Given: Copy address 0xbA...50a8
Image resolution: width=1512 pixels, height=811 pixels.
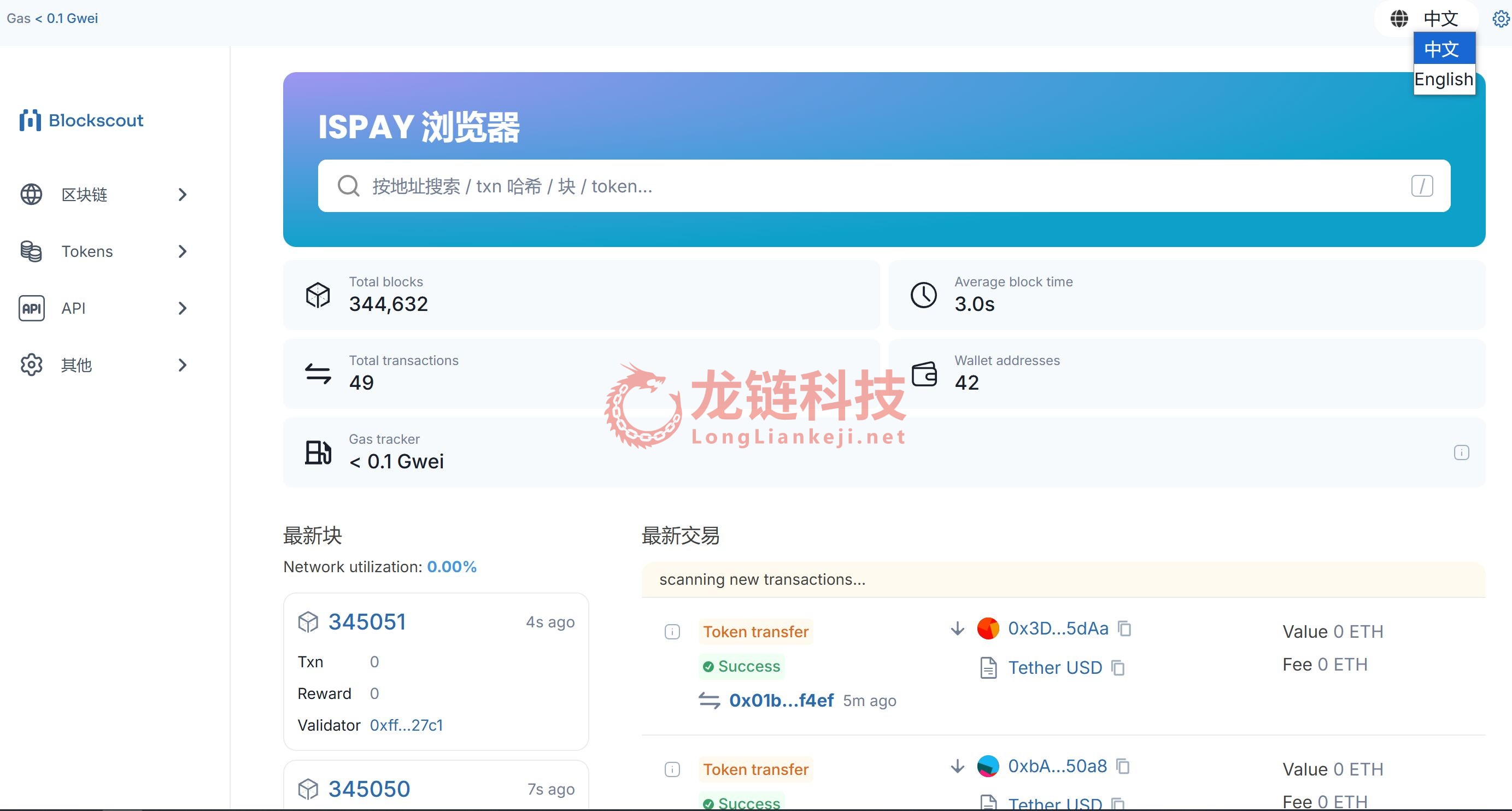Looking at the screenshot, I should coord(1122,766).
